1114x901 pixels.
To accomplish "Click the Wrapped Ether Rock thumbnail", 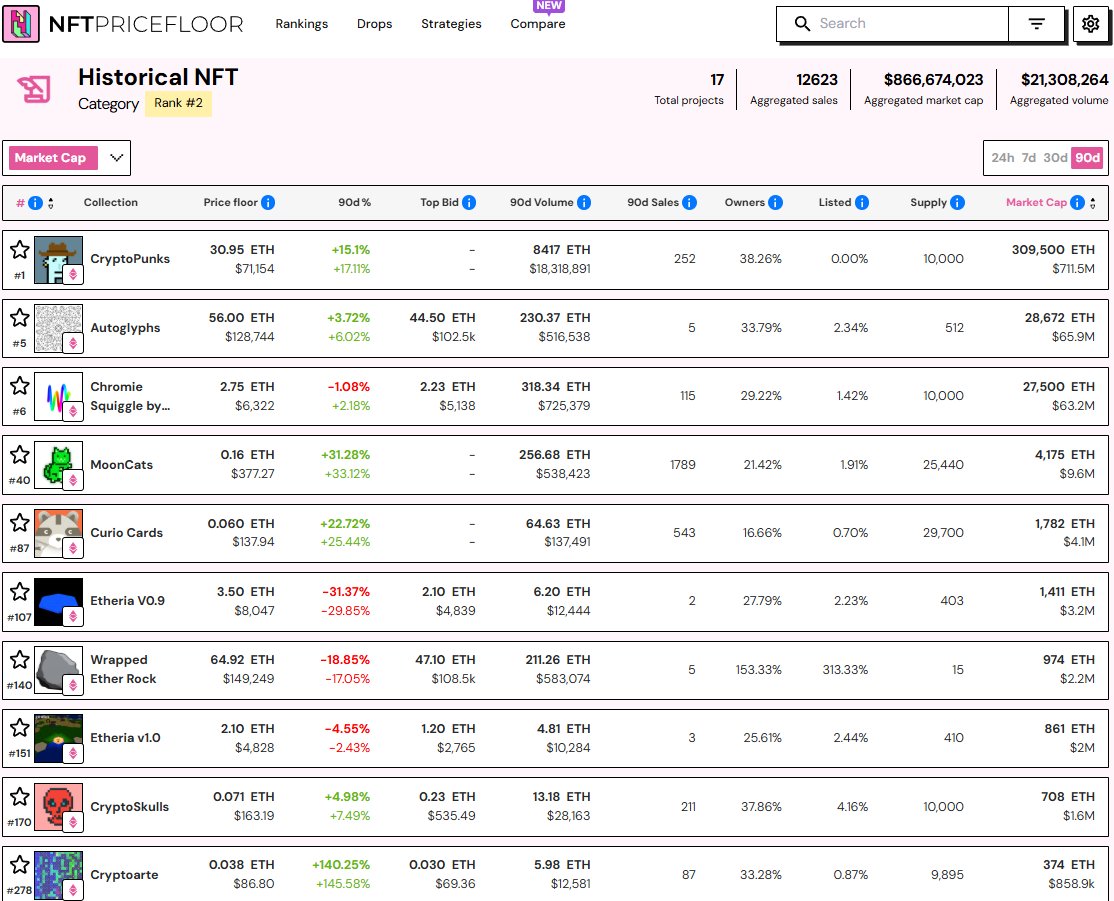I will pos(58,670).
